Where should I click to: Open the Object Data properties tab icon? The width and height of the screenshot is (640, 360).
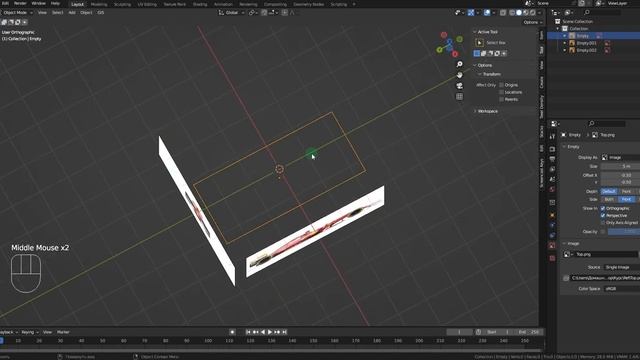(x=552, y=246)
